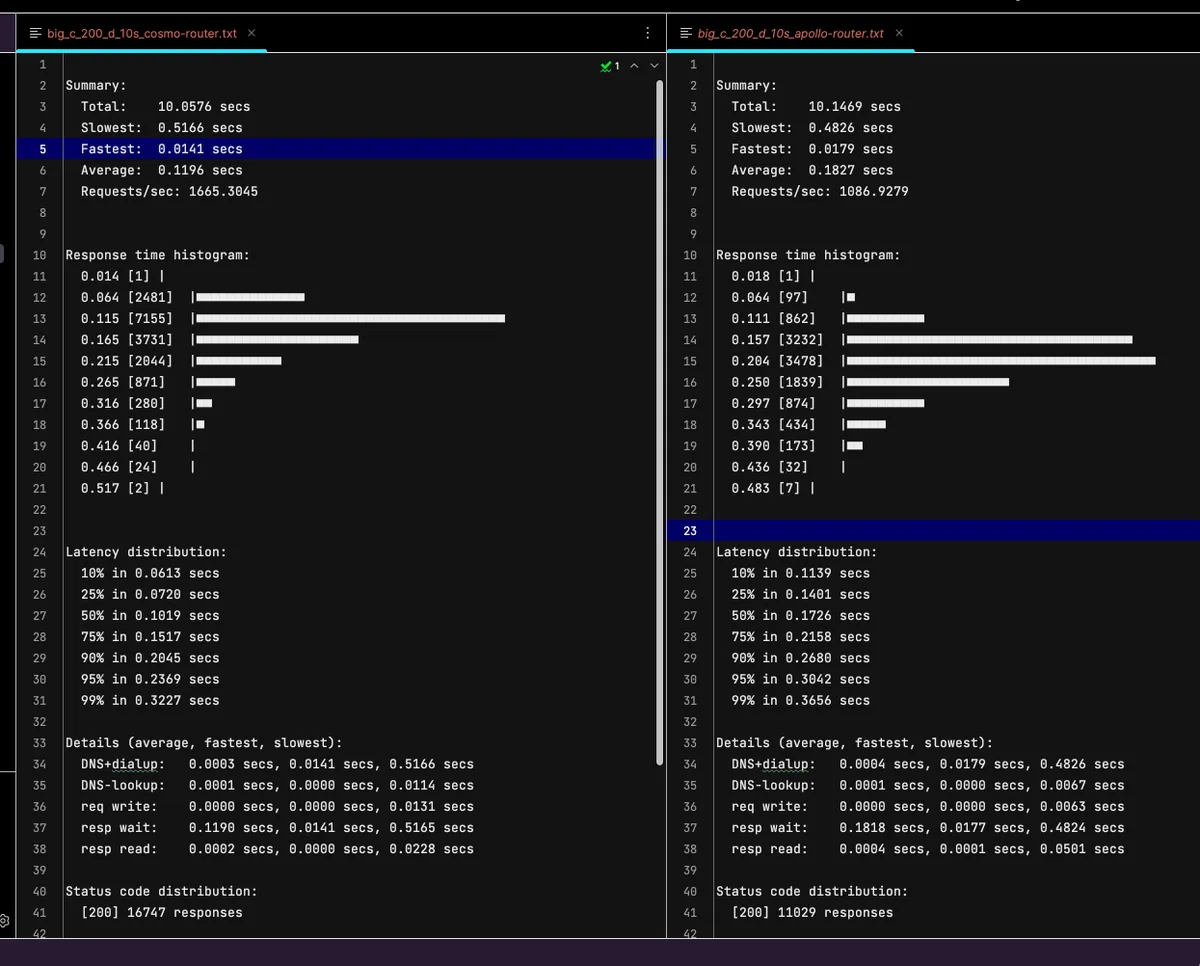The image size is (1200, 966).
Task: Select the big_c_200_d_10s_cosmo-router.txt tab
Action: [142, 33]
